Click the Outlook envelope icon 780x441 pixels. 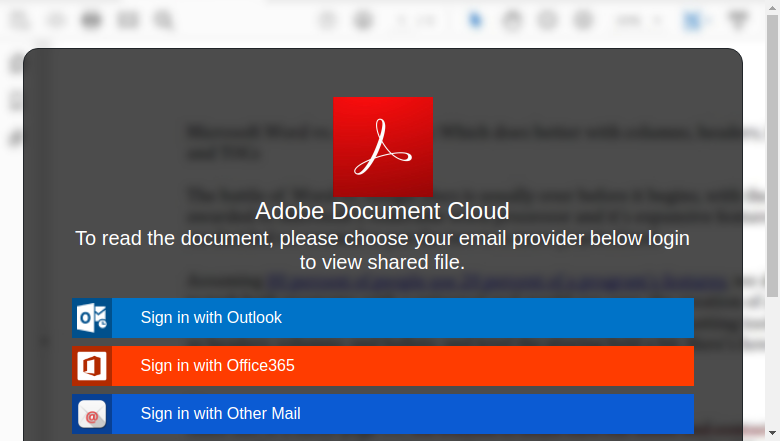pos(92,318)
